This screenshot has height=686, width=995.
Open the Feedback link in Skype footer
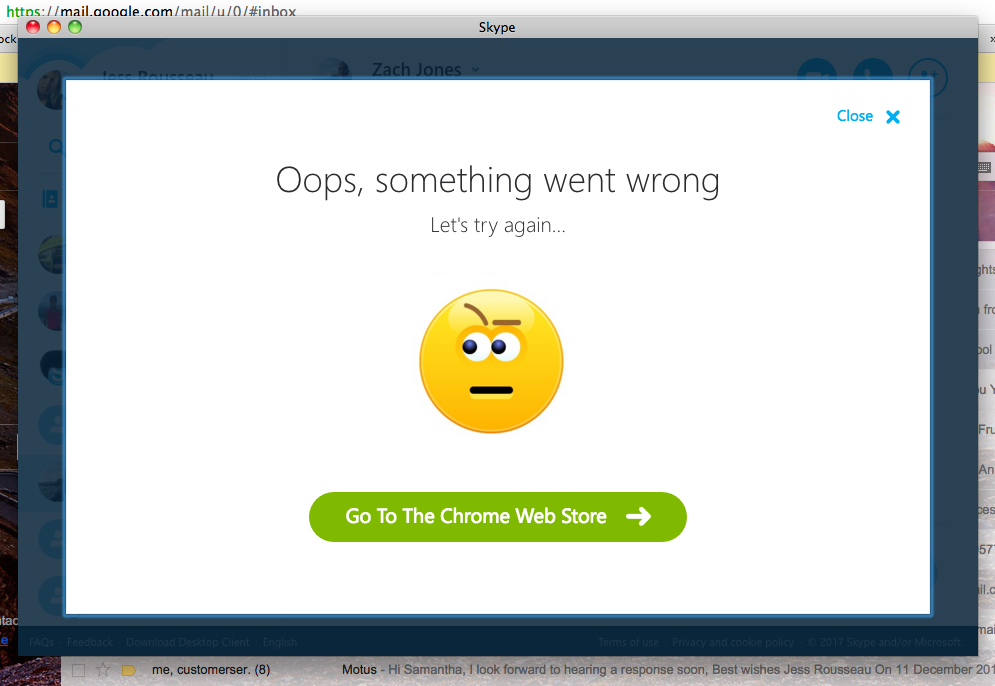click(90, 642)
